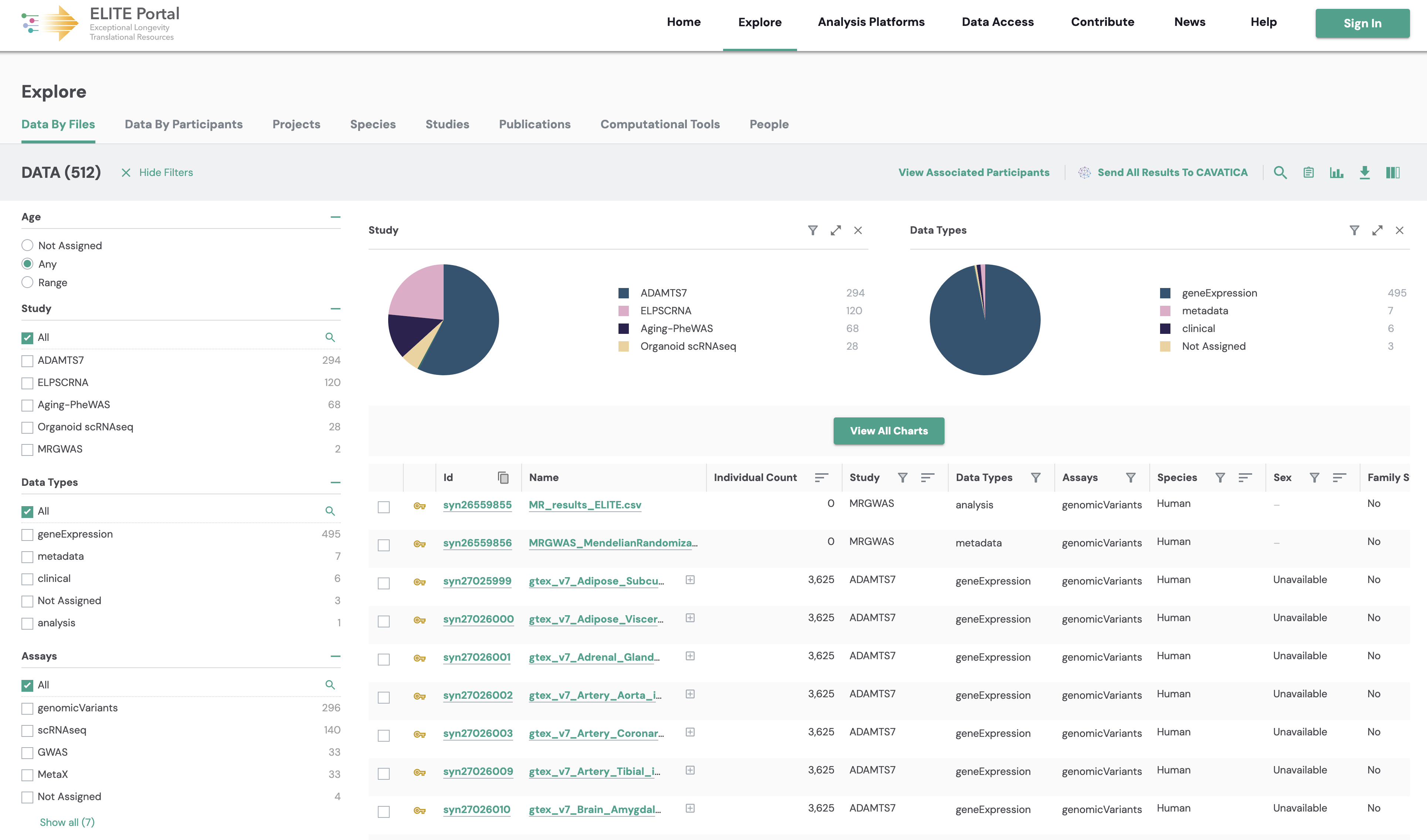Toggle the bar chart visualizations icon
1427x840 pixels.
pos(1336,172)
